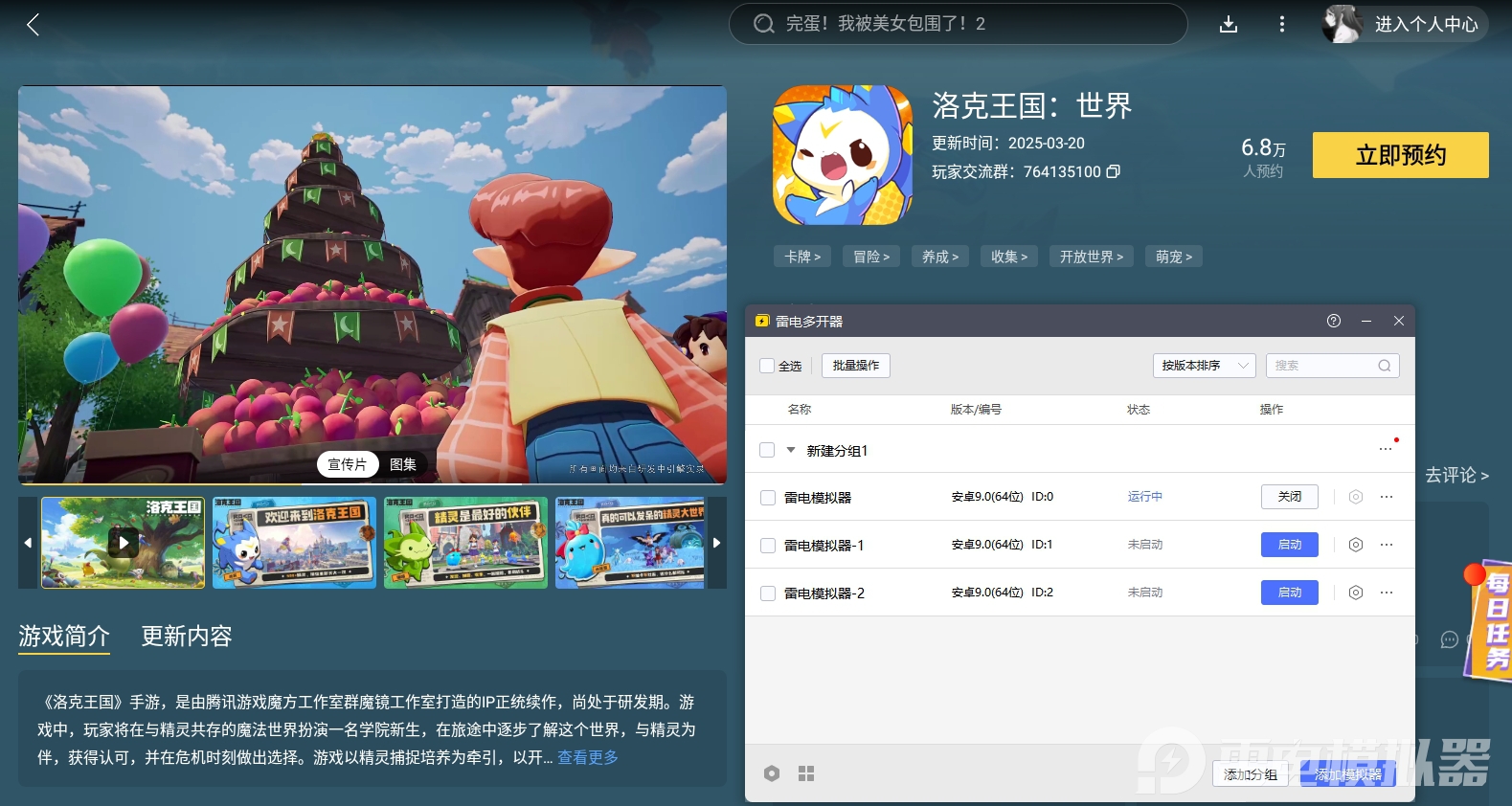Click the user avatar icon
The width and height of the screenshot is (1512, 806).
point(1343,24)
